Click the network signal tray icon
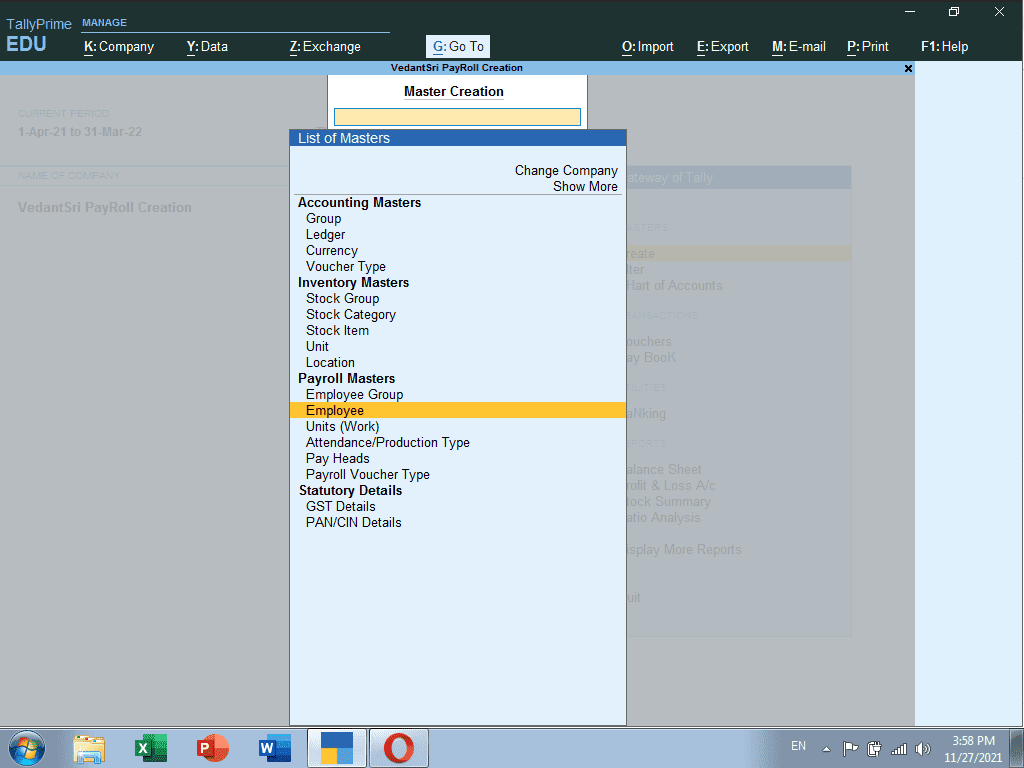Viewport: 1024px width, 768px height. (899, 749)
